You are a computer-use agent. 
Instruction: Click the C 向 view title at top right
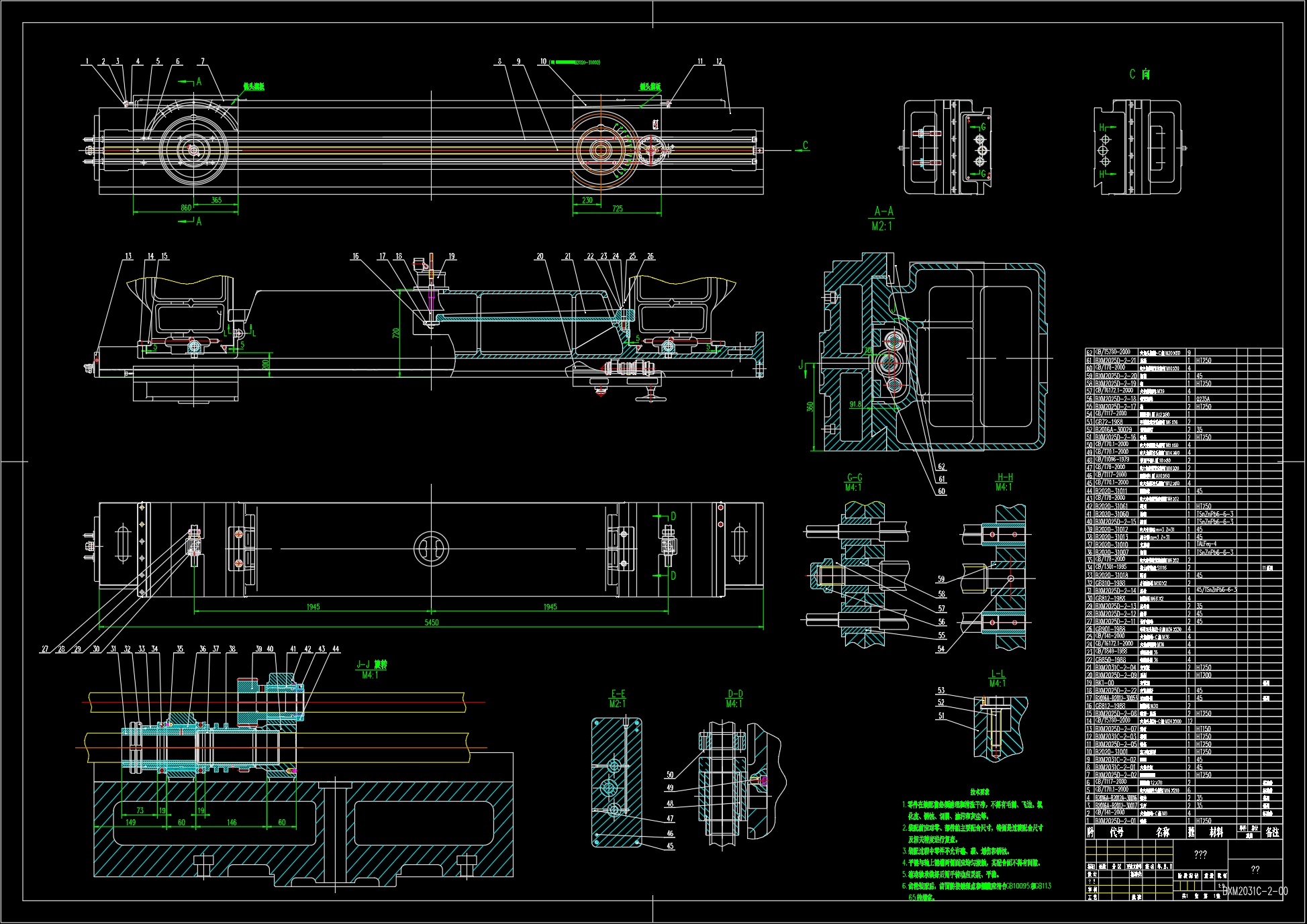1138,74
